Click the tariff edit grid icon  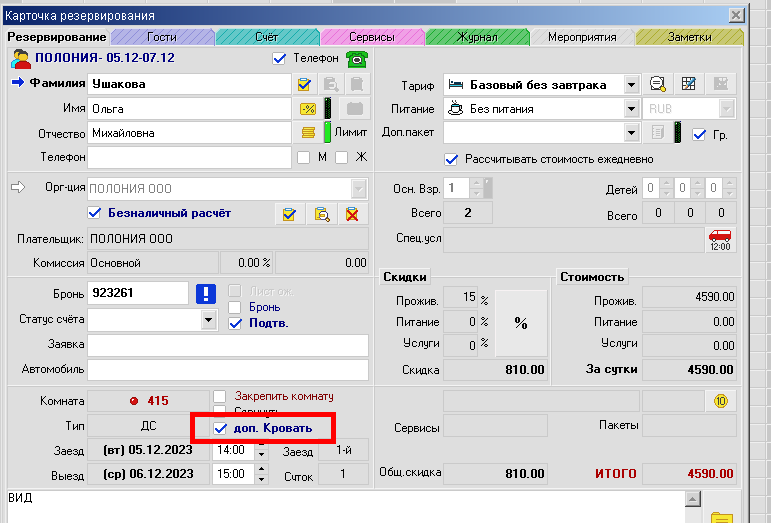pyautogui.click(x=688, y=84)
